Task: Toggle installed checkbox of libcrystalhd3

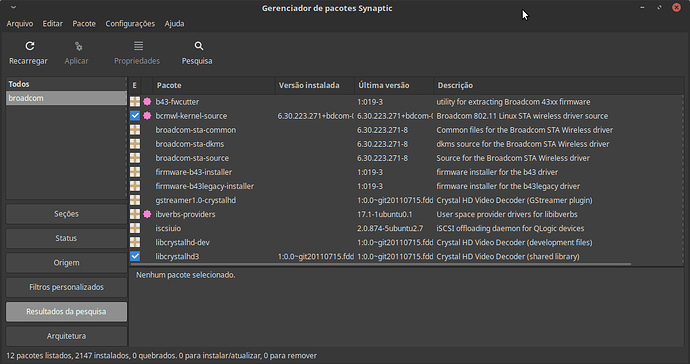Action: coord(135,256)
